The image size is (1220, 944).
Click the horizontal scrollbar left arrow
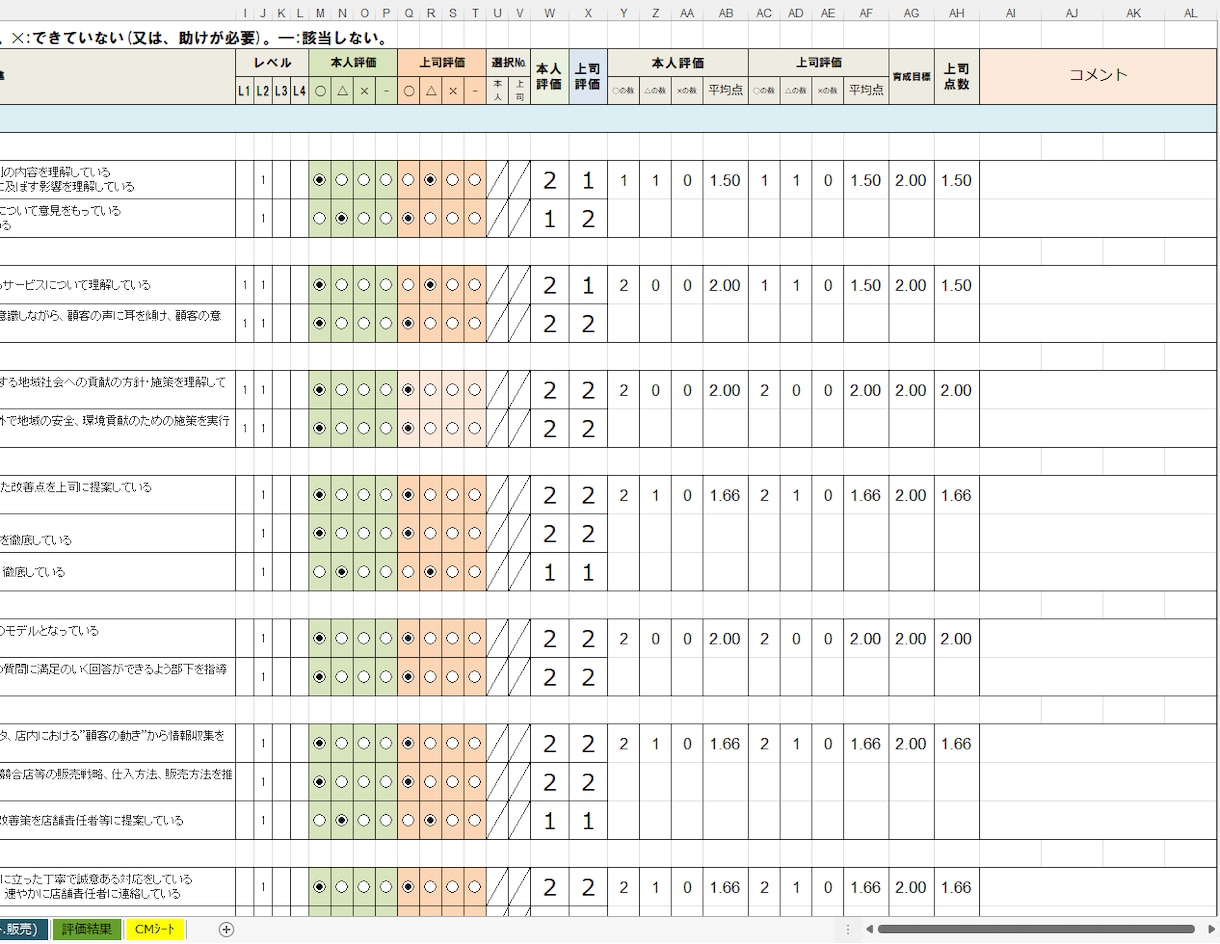click(x=870, y=929)
